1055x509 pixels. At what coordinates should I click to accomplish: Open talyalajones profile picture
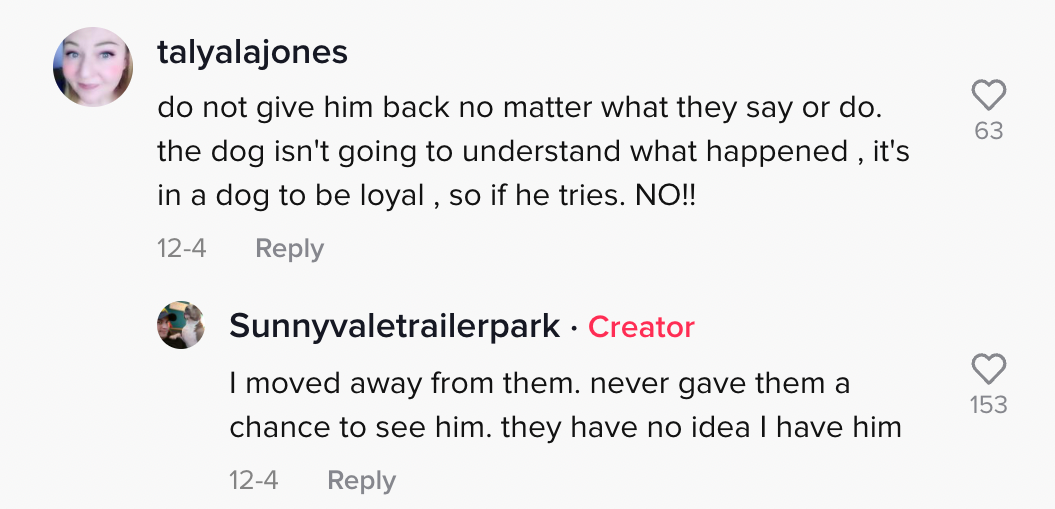93,67
